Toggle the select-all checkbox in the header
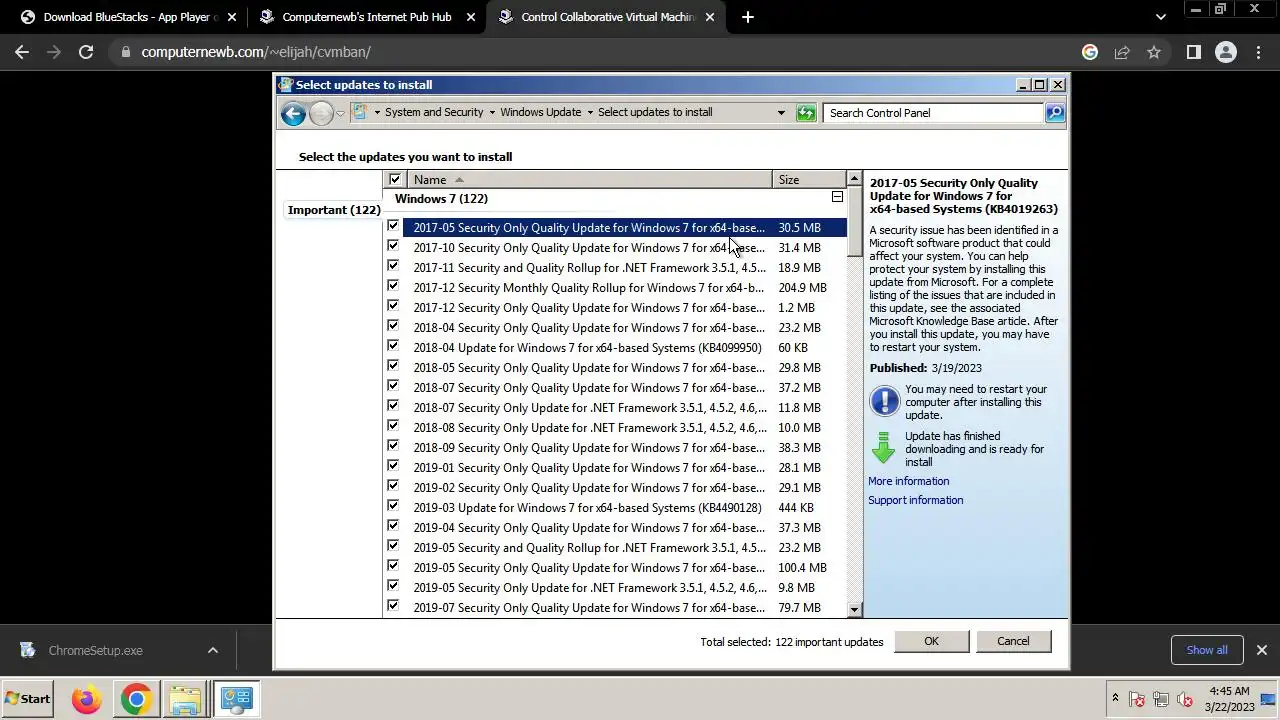The image size is (1280, 720). tap(395, 180)
